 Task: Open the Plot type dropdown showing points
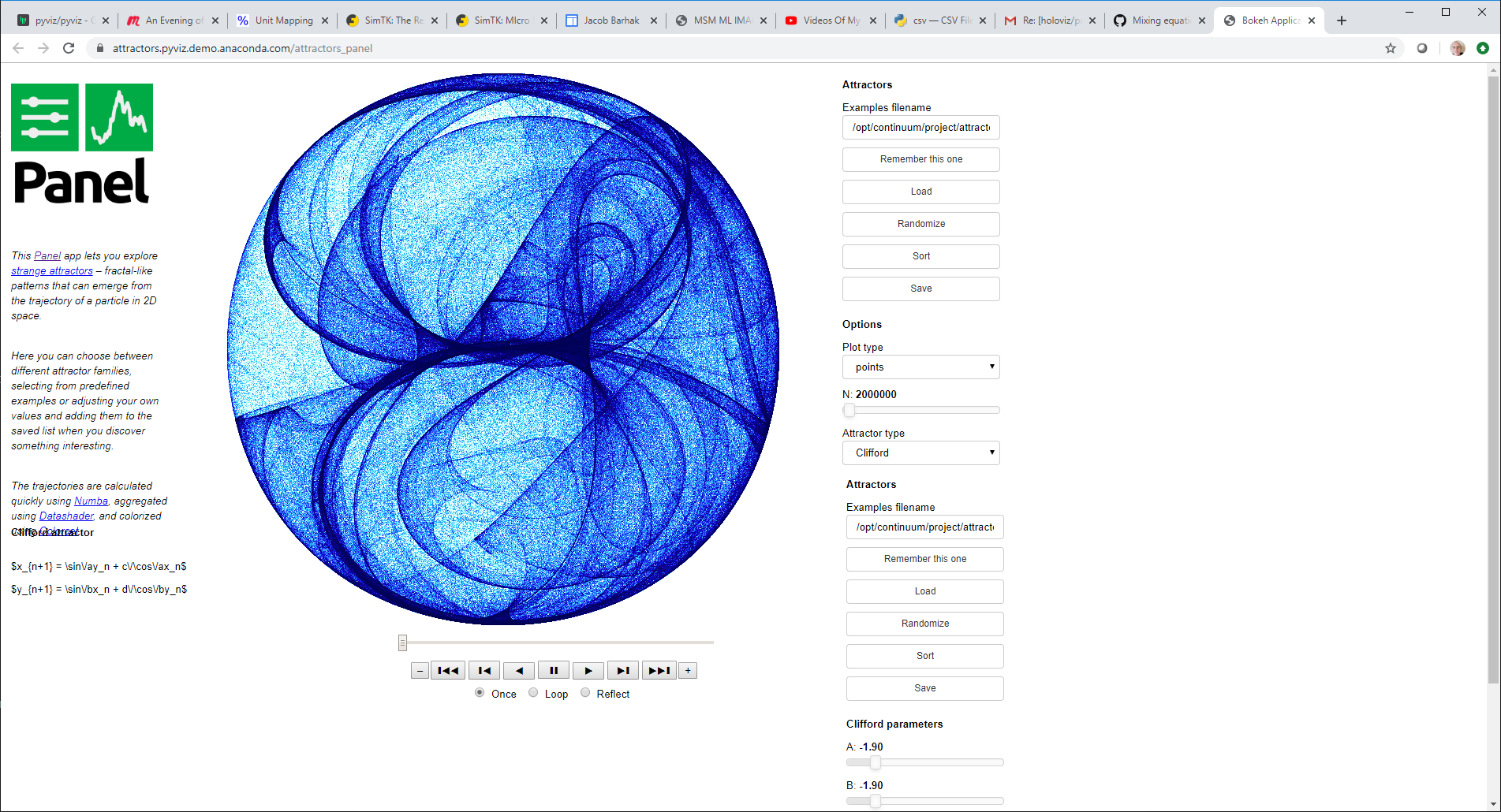tap(920, 367)
